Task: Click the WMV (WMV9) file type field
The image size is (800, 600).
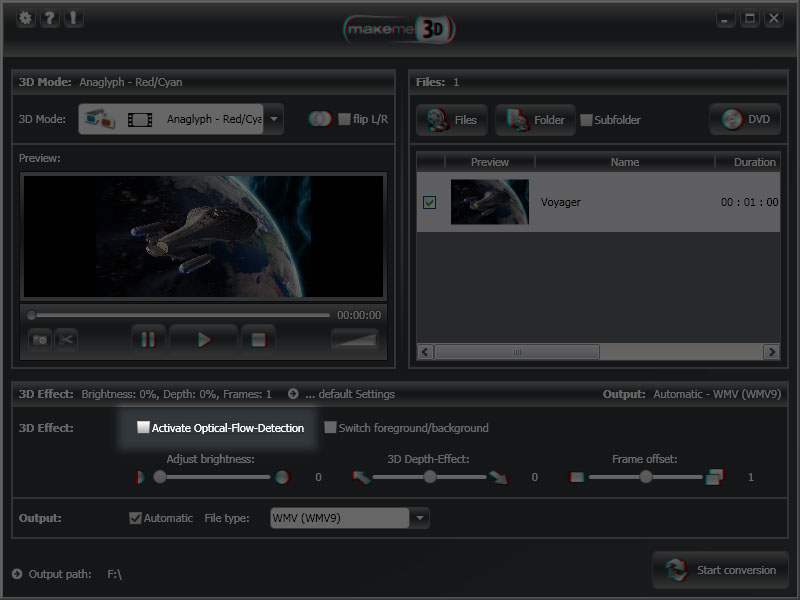Action: pos(340,518)
